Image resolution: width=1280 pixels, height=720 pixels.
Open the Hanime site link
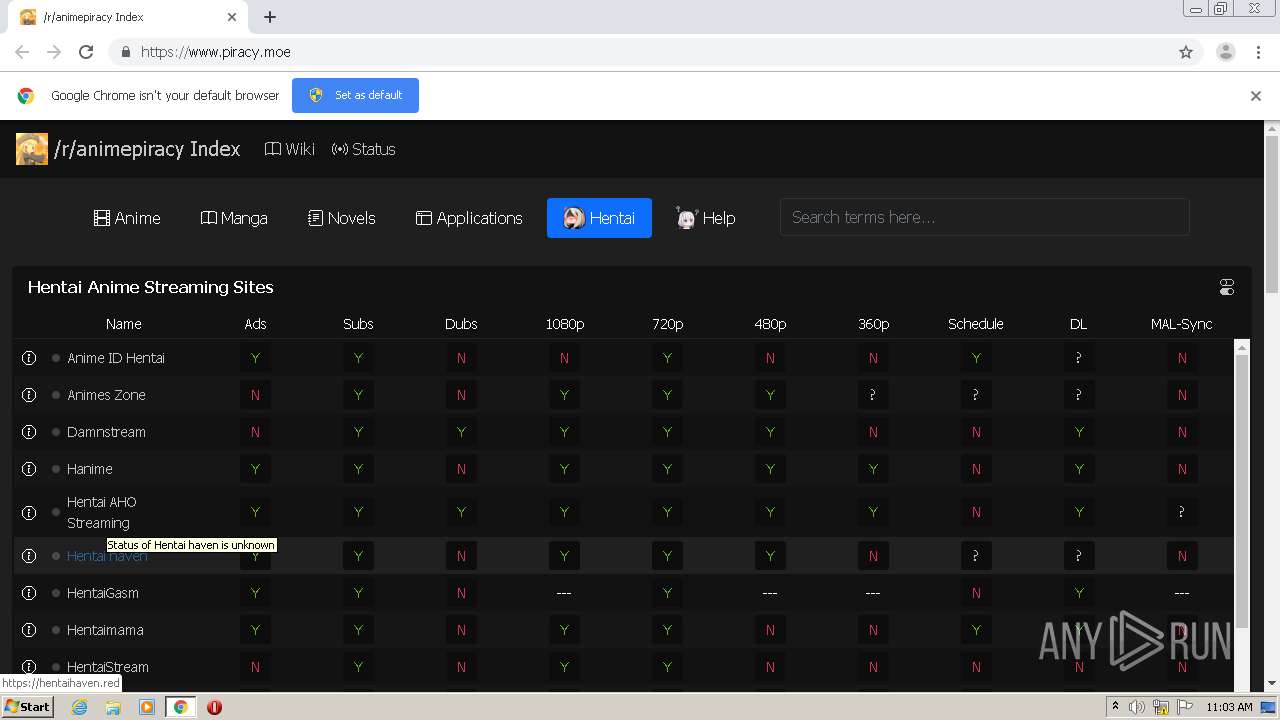coord(90,469)
